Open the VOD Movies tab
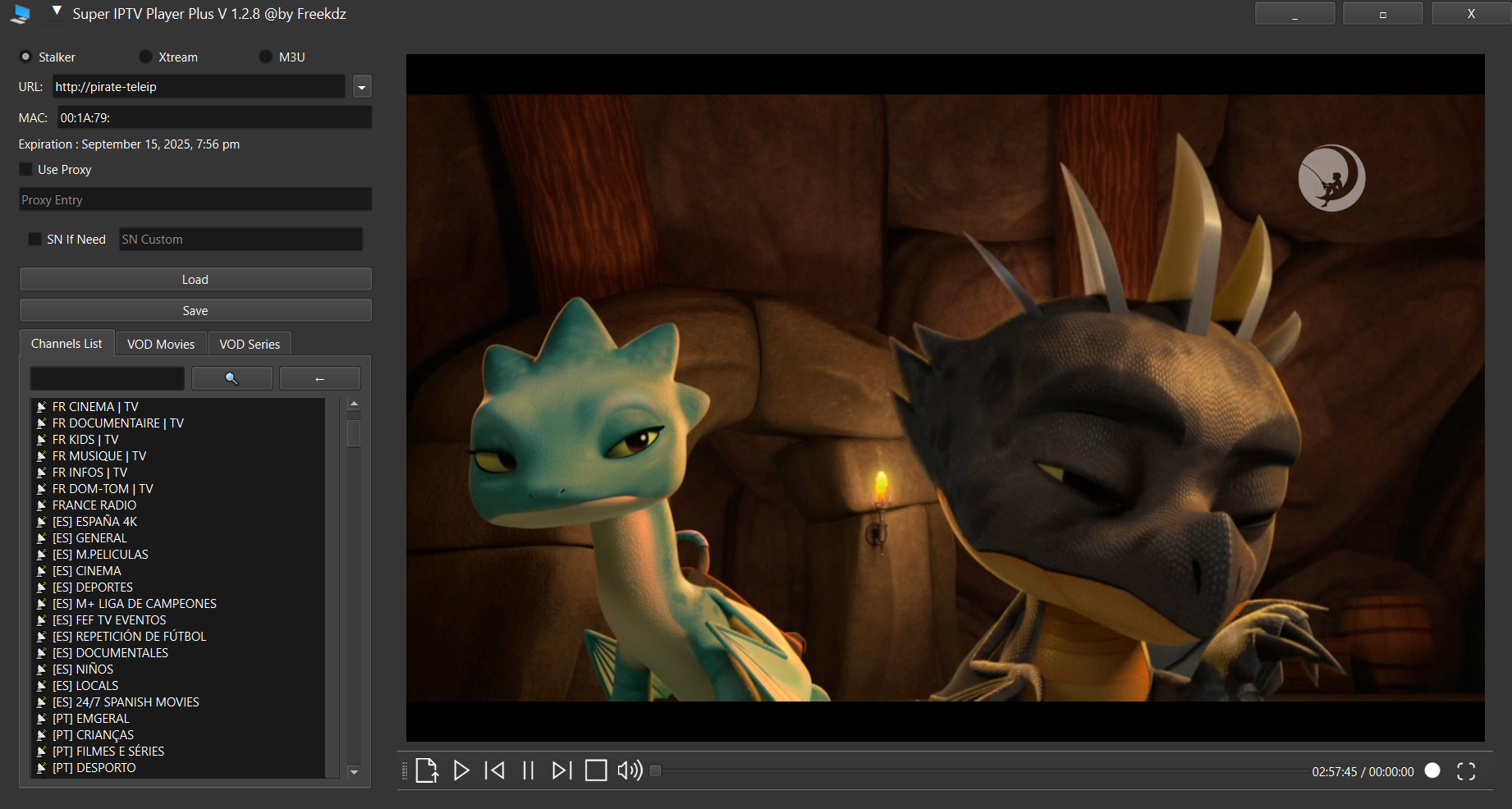1512x809 pixels. (x=161, y=345)
